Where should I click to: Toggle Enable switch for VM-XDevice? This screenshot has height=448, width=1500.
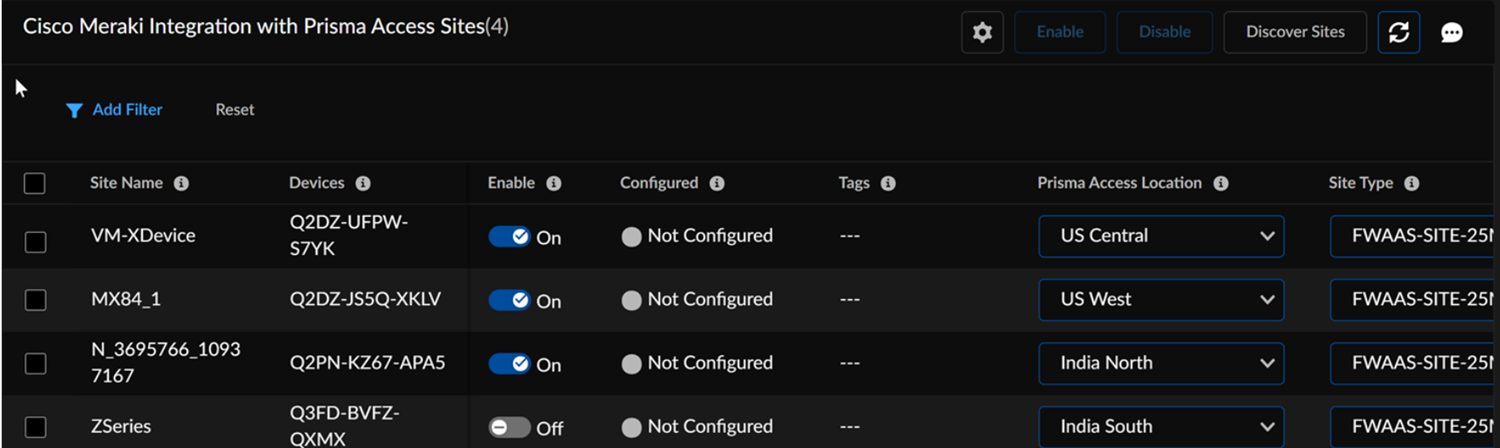509,237
